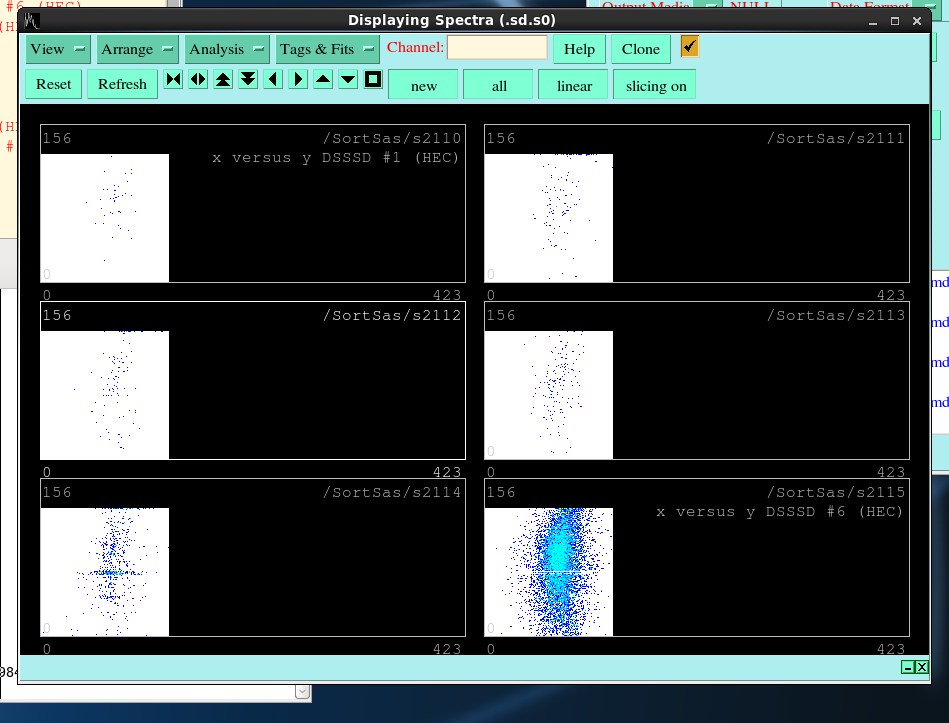Click the '/SortSas/s2111' label
The width and height of the screenshot is (949, 723).
(836, 139)
